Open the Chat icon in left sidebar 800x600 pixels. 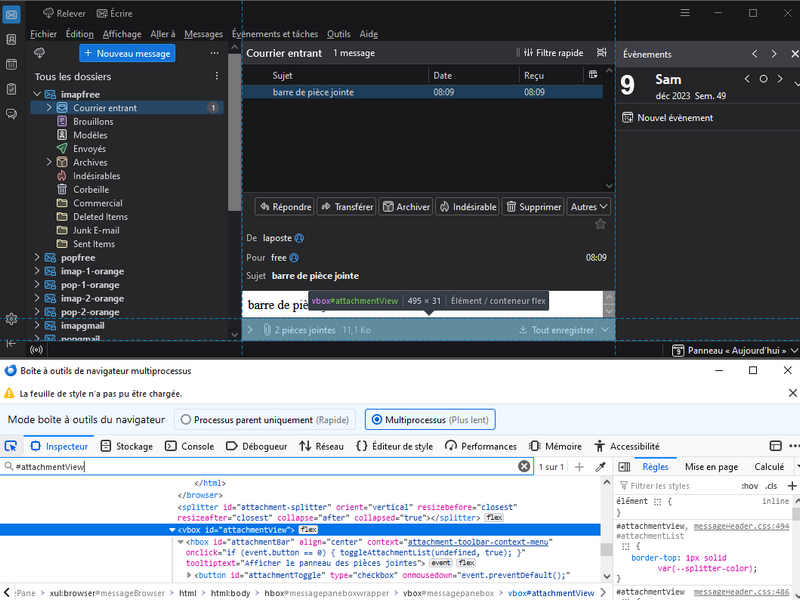(11, 114)
